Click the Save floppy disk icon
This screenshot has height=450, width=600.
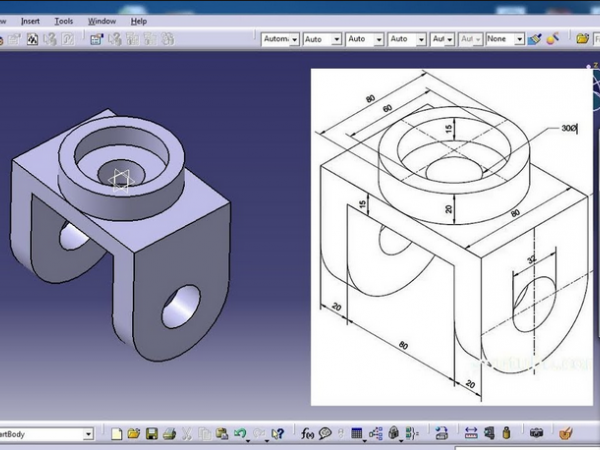152,434
